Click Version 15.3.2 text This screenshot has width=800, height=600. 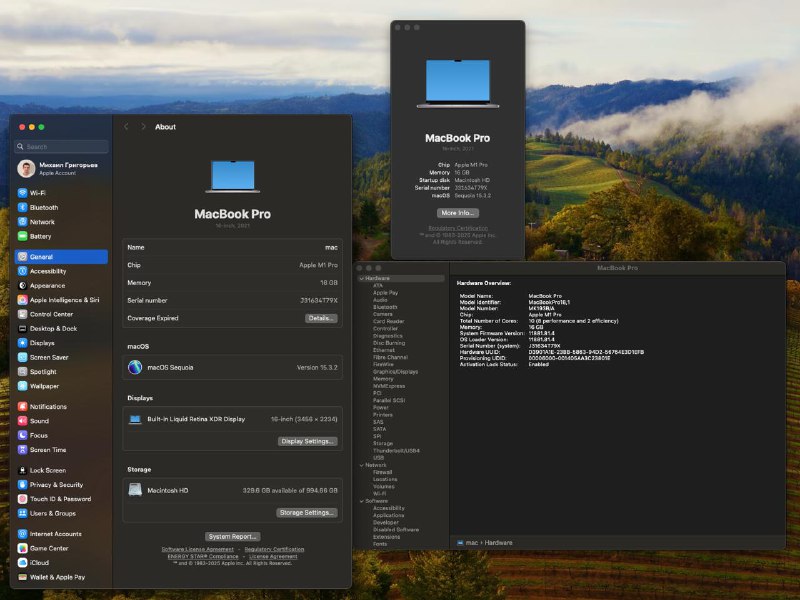click(x=317, y=367)
